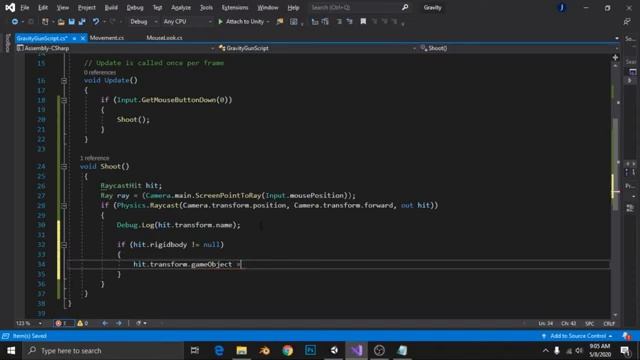Click the Navigate Backward arrow icon

click(15, 22)
